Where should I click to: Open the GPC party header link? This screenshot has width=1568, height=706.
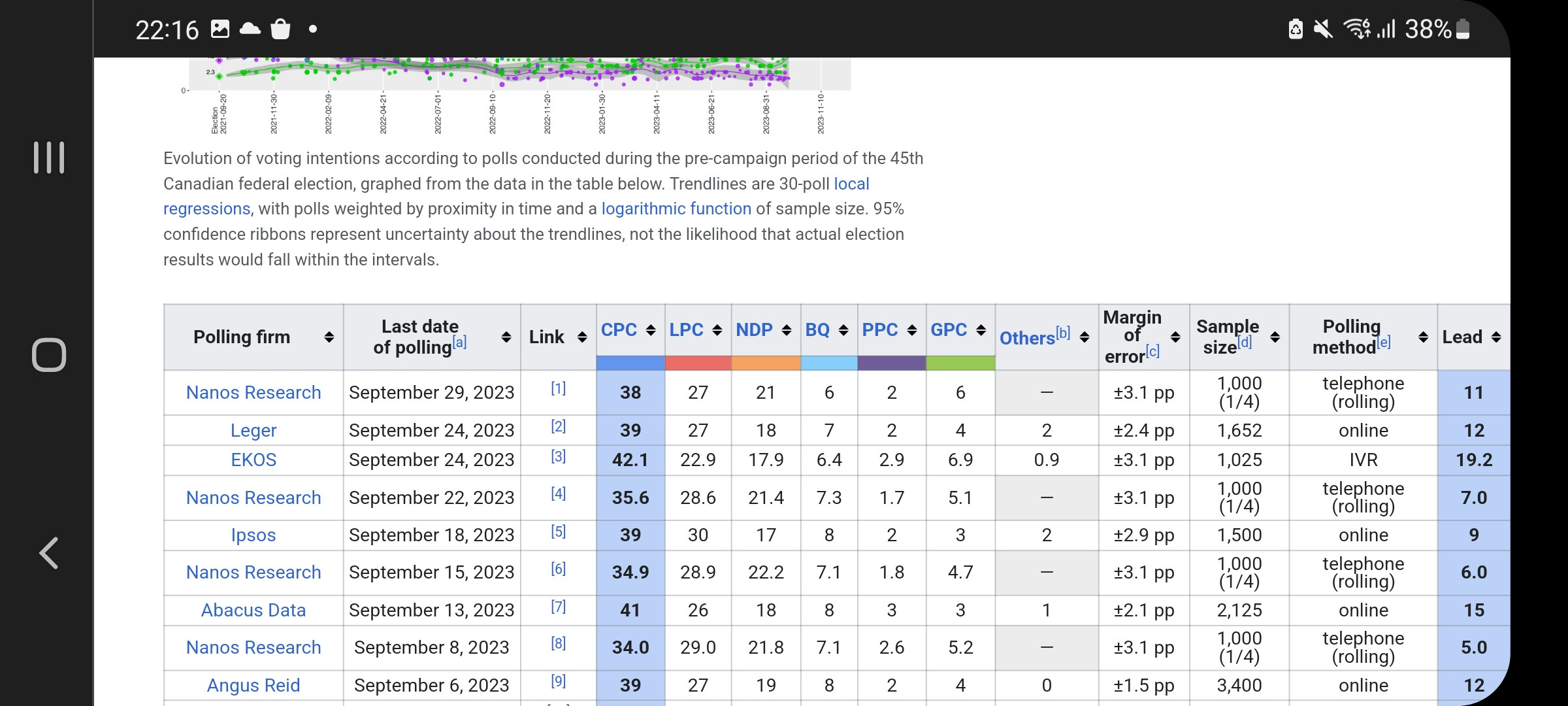coord(949,330)
